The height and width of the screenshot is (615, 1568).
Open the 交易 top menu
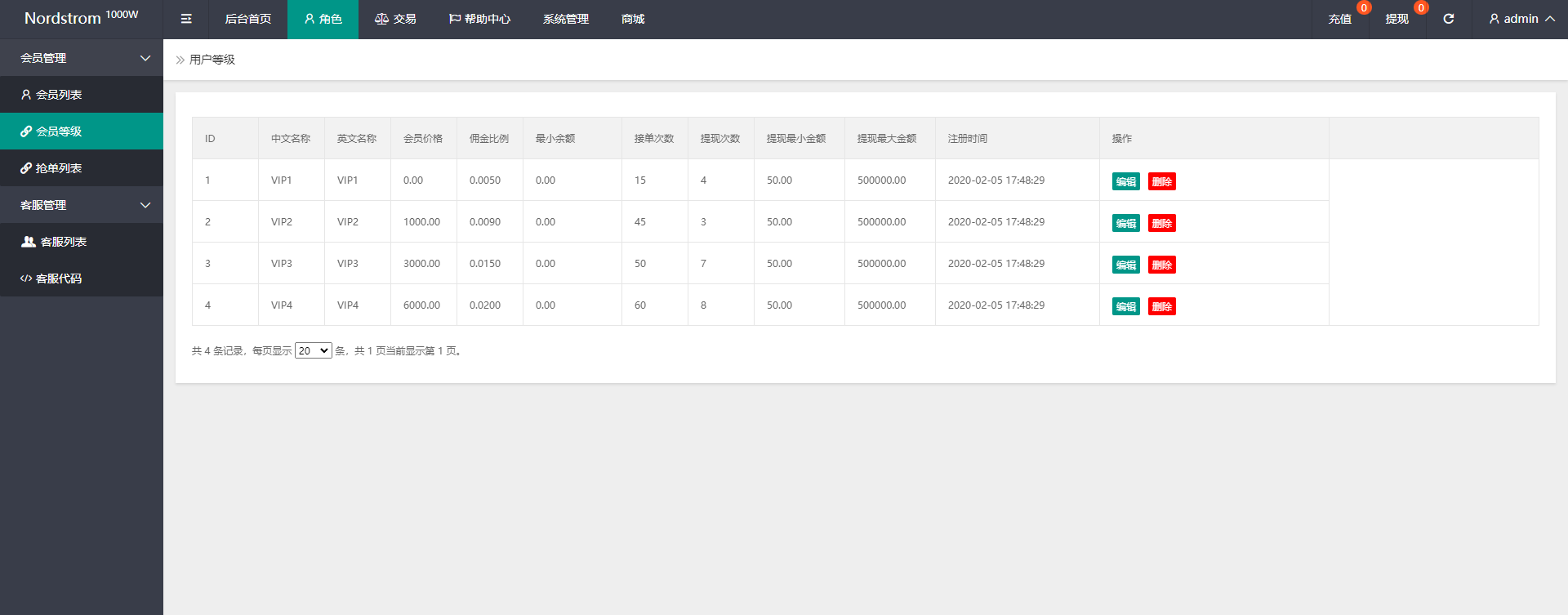pyautogui.click(x=395, y=19)
